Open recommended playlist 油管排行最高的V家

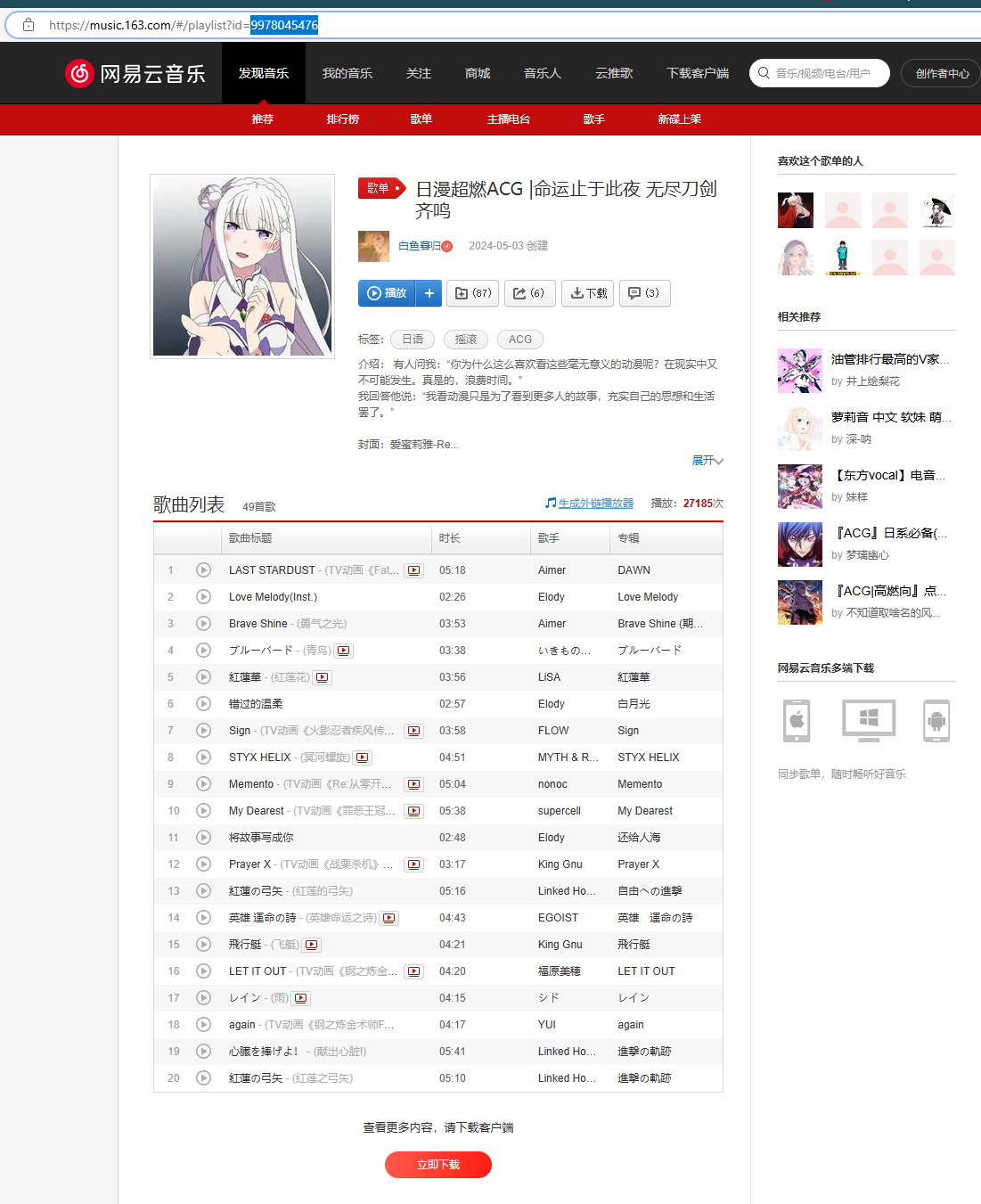pos(889,359)
